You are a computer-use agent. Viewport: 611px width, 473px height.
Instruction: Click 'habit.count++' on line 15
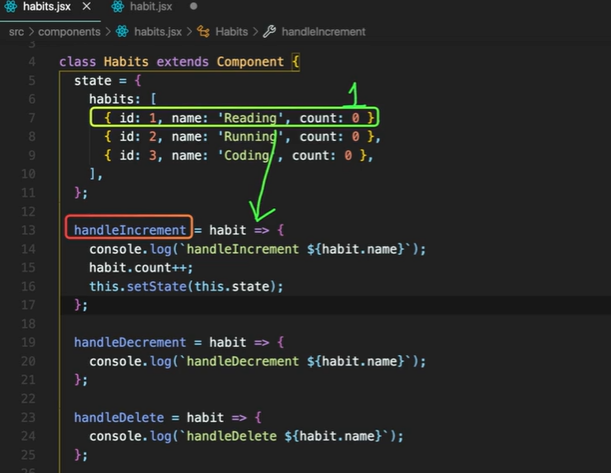[138, 267]
